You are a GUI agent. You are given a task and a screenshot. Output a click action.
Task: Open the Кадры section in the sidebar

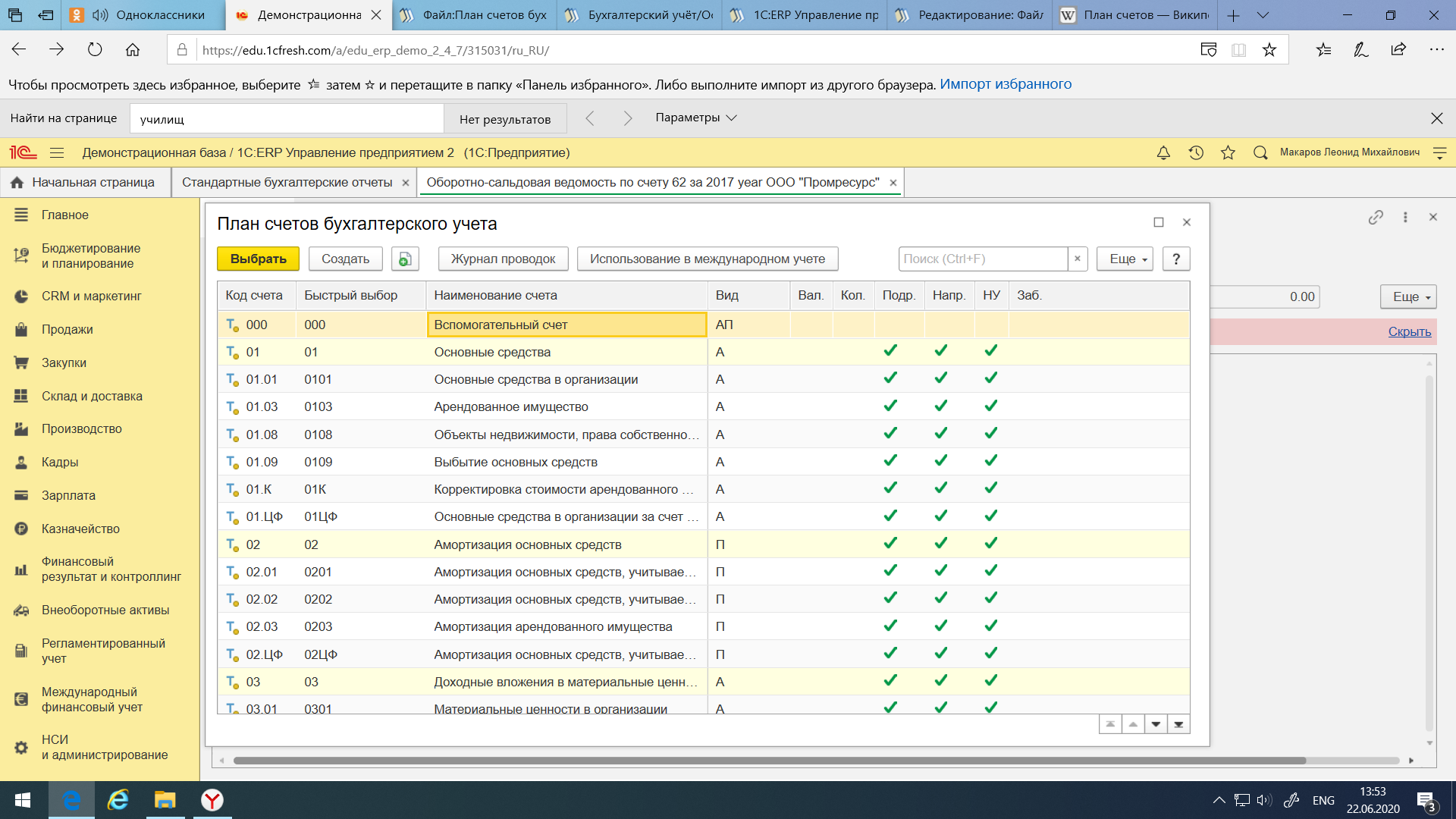pos(60,462)
